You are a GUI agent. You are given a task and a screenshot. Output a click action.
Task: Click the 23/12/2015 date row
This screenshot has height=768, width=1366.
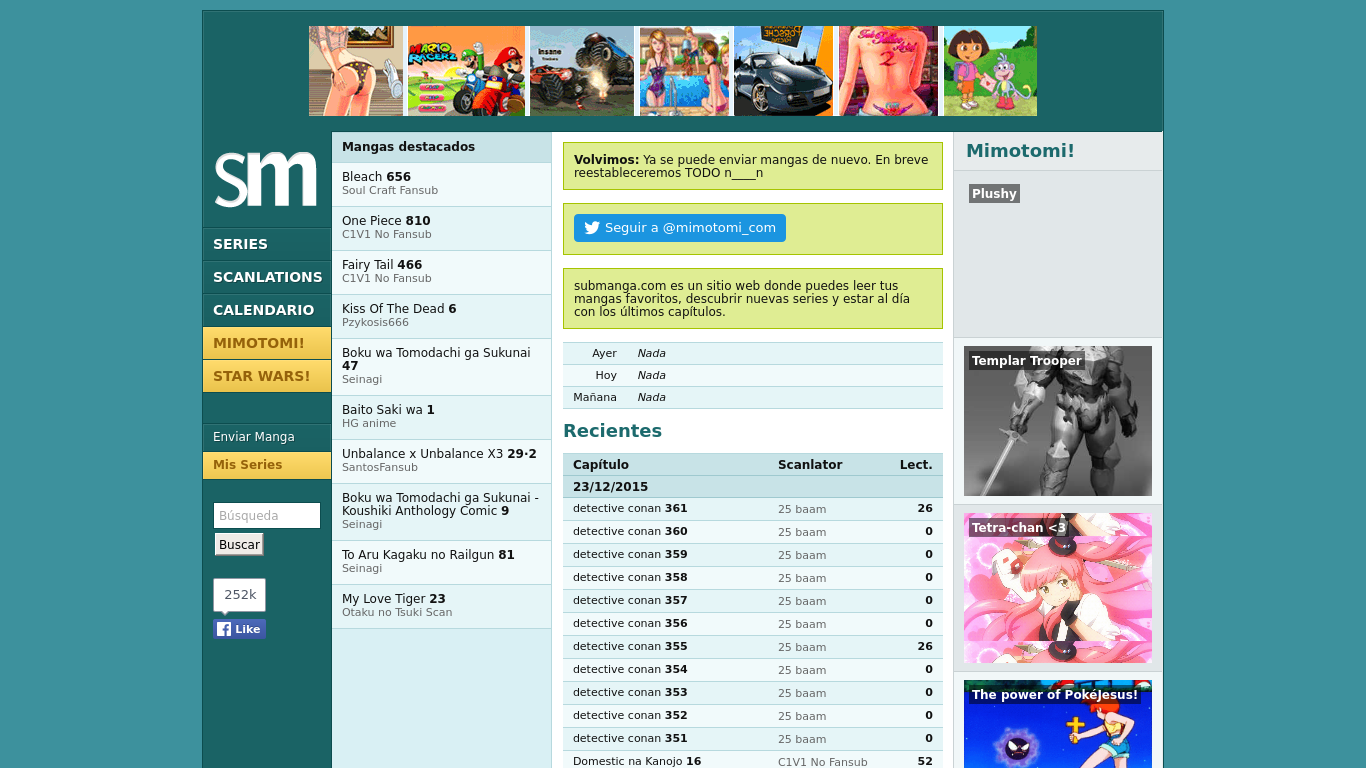click(x=753, y=487)
